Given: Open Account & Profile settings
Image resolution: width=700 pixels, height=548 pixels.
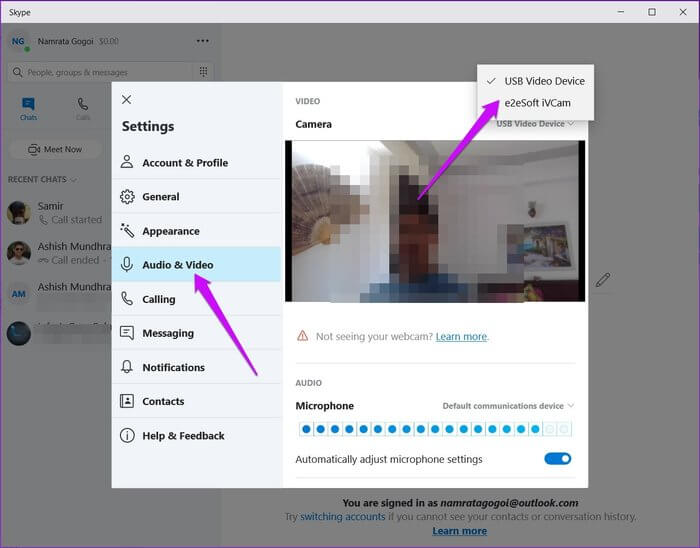Looking at the screenshot, I should [196, 162].
